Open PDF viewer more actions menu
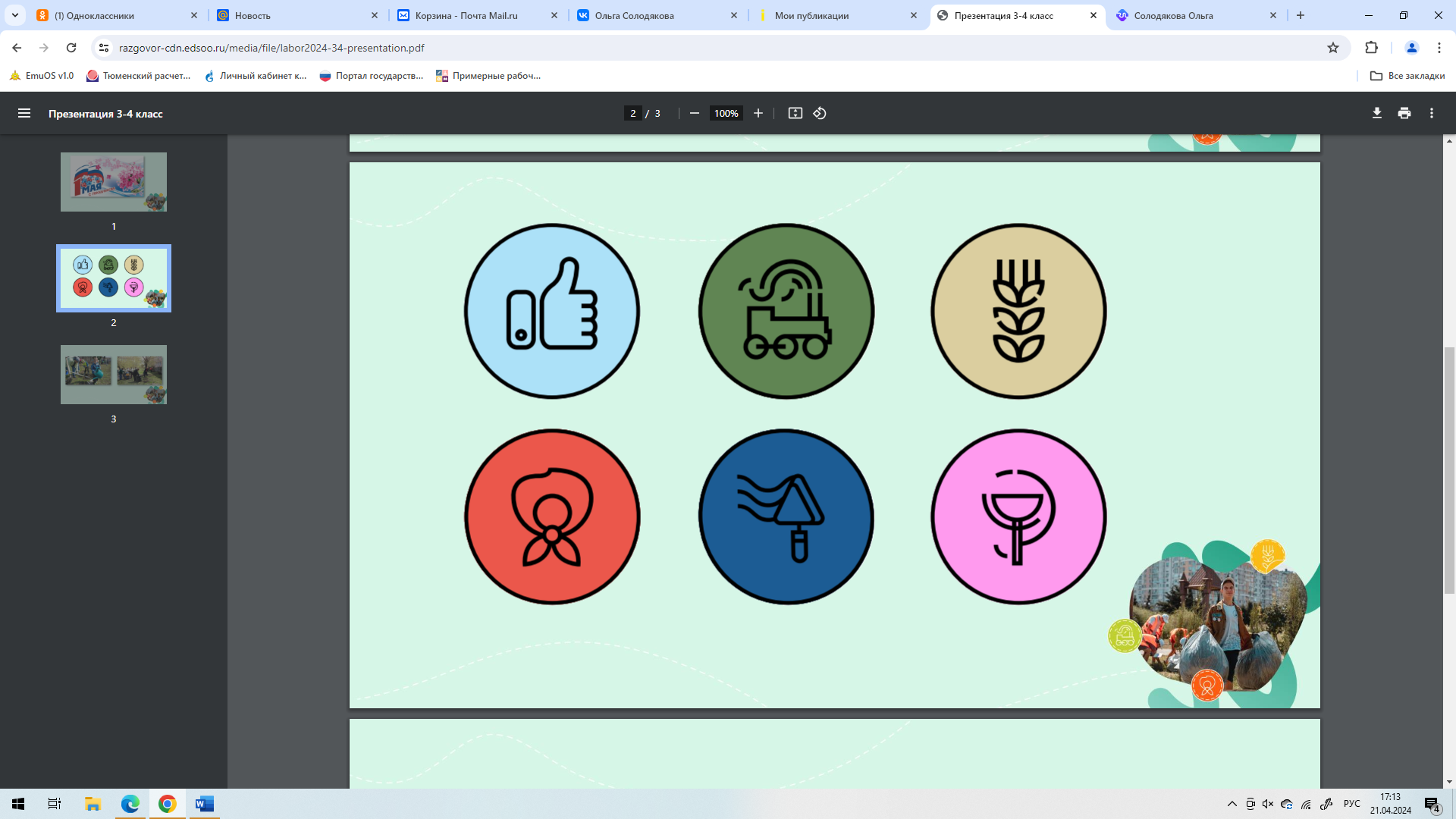1456x819 pixels. click(1432, 113)
